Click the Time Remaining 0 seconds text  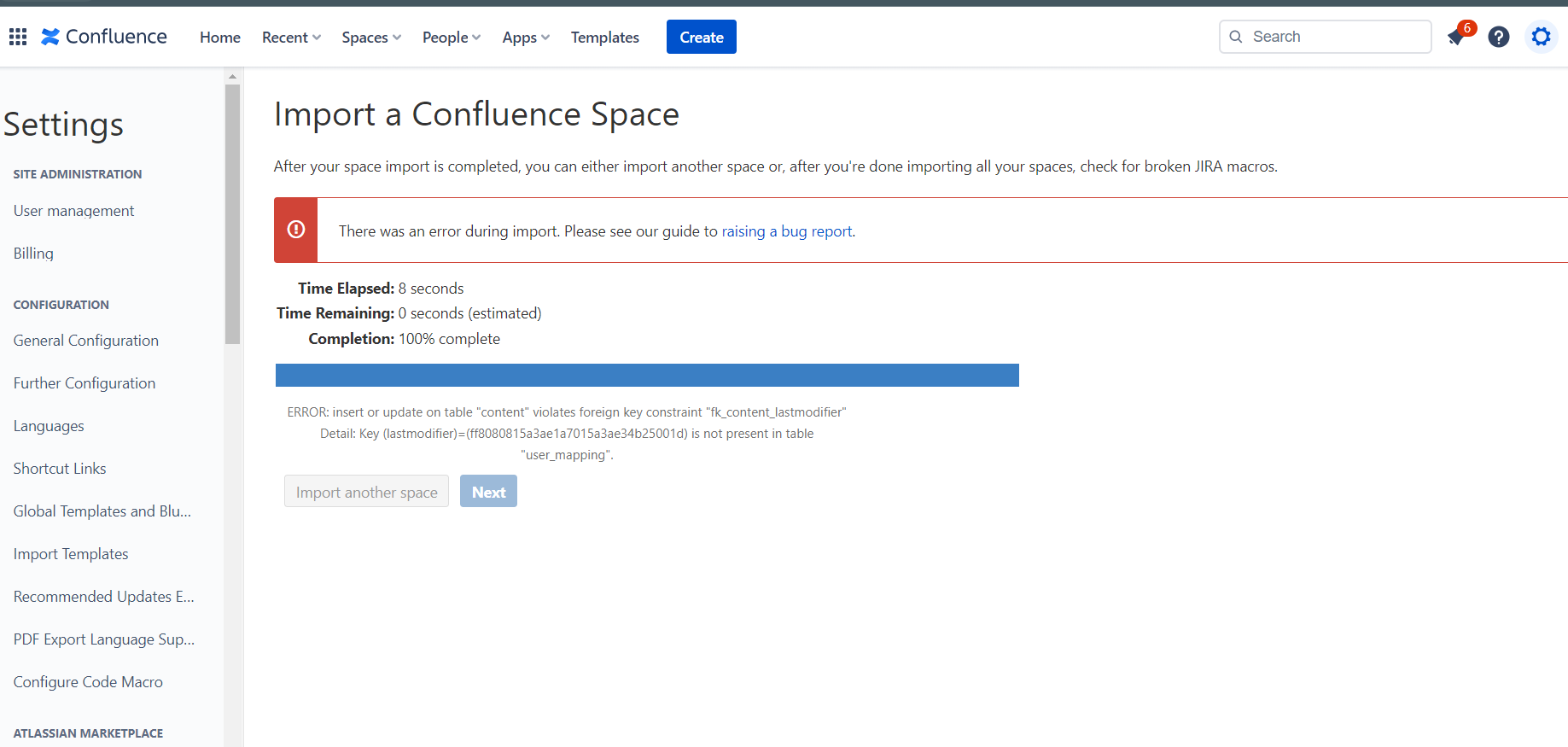[x=409, y=313]
